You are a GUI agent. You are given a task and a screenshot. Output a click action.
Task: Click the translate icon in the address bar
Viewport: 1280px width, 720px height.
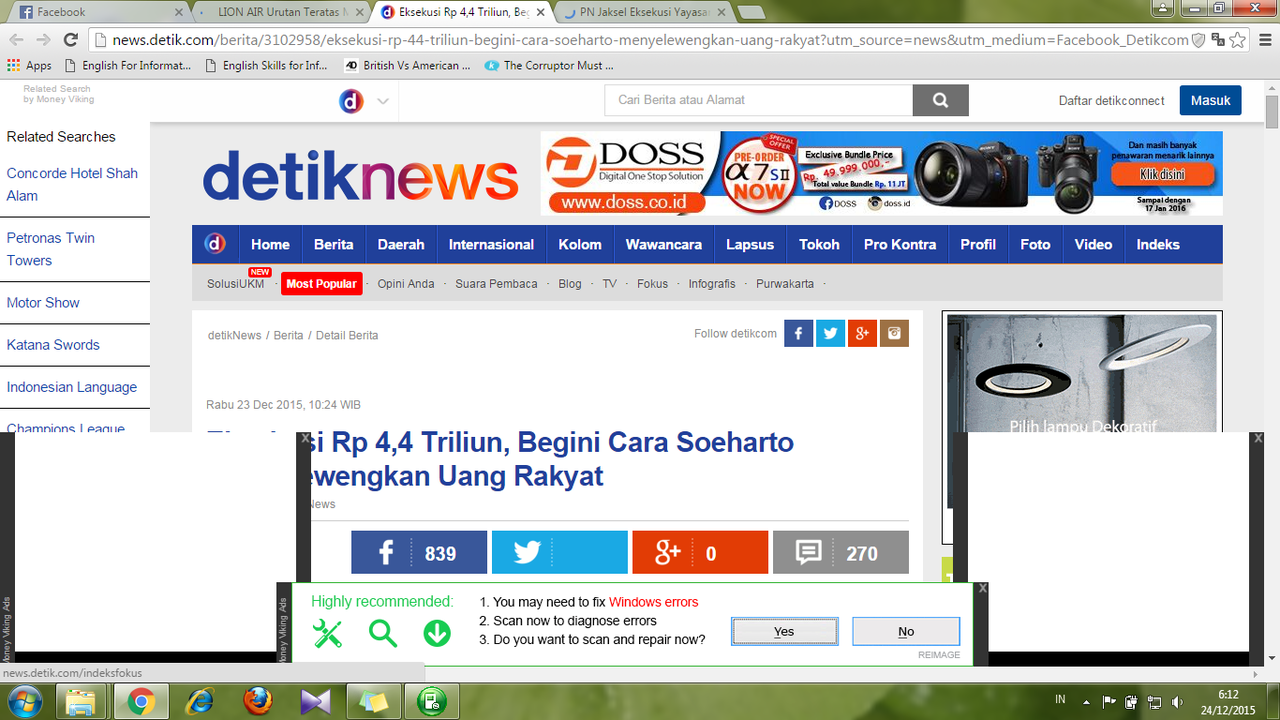(1217, 40)
